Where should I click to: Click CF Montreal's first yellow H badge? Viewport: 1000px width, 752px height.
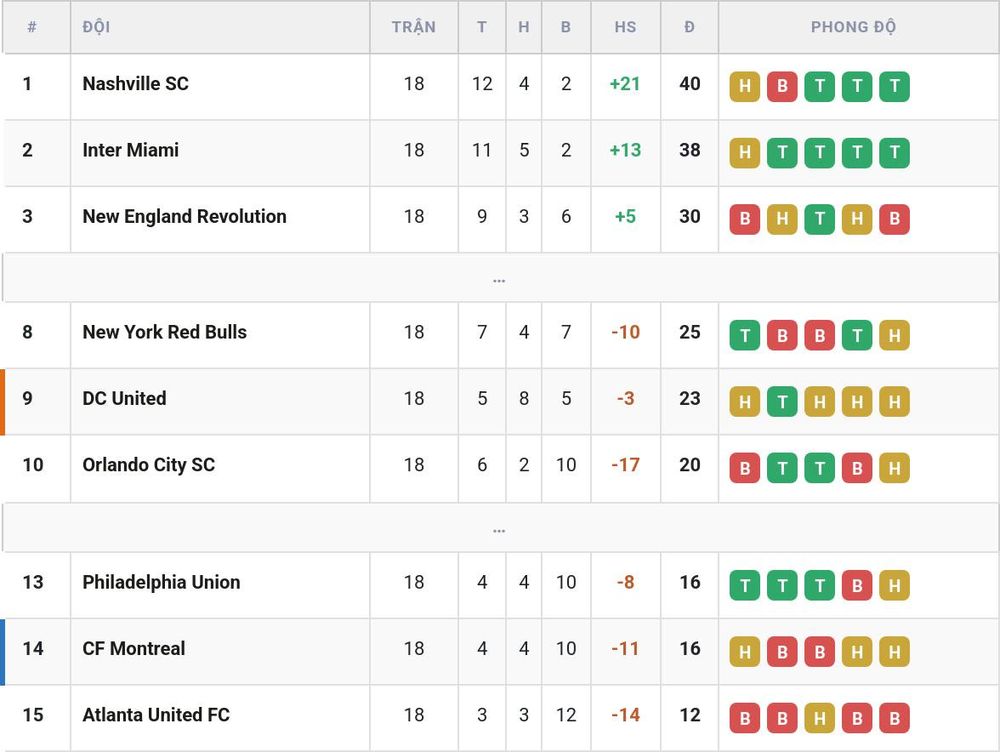[x=744, y=652]
